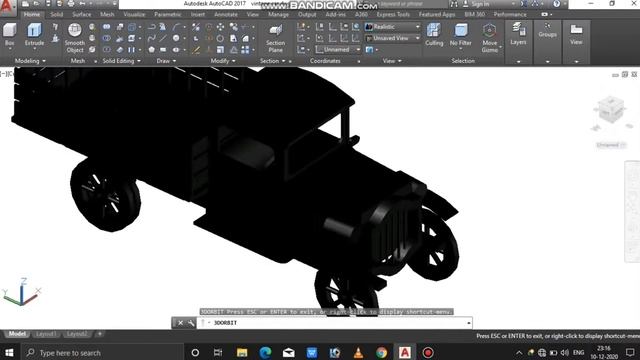The height and width of the screenshot is (360, 640).
Task: Pick the Rectangle tool in Draw panel
Action: [163, 49]
